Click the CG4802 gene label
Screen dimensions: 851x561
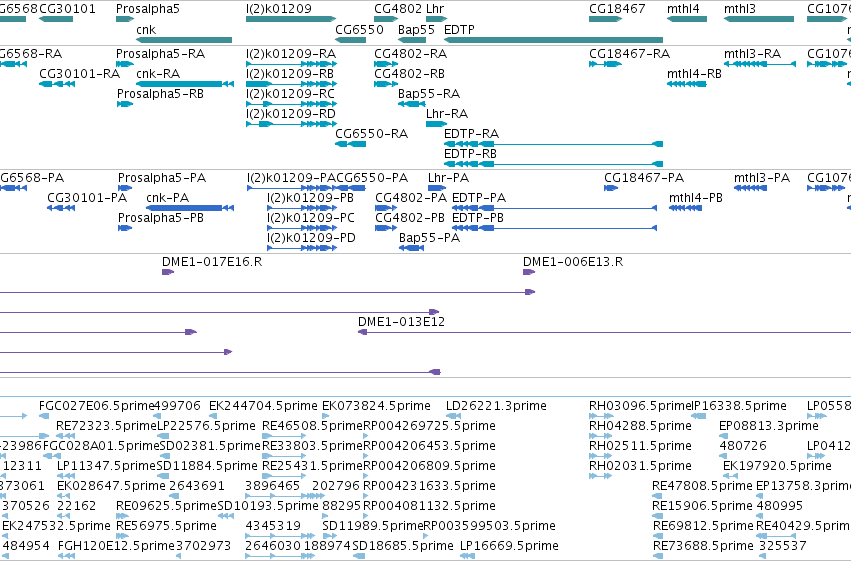point(398,9)
